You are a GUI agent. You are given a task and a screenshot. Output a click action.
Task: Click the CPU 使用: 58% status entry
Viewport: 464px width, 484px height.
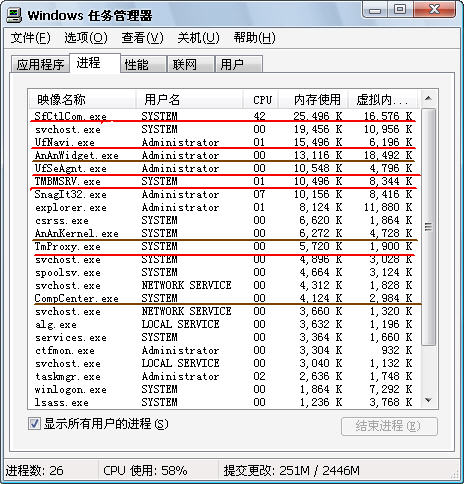(145, 471)
